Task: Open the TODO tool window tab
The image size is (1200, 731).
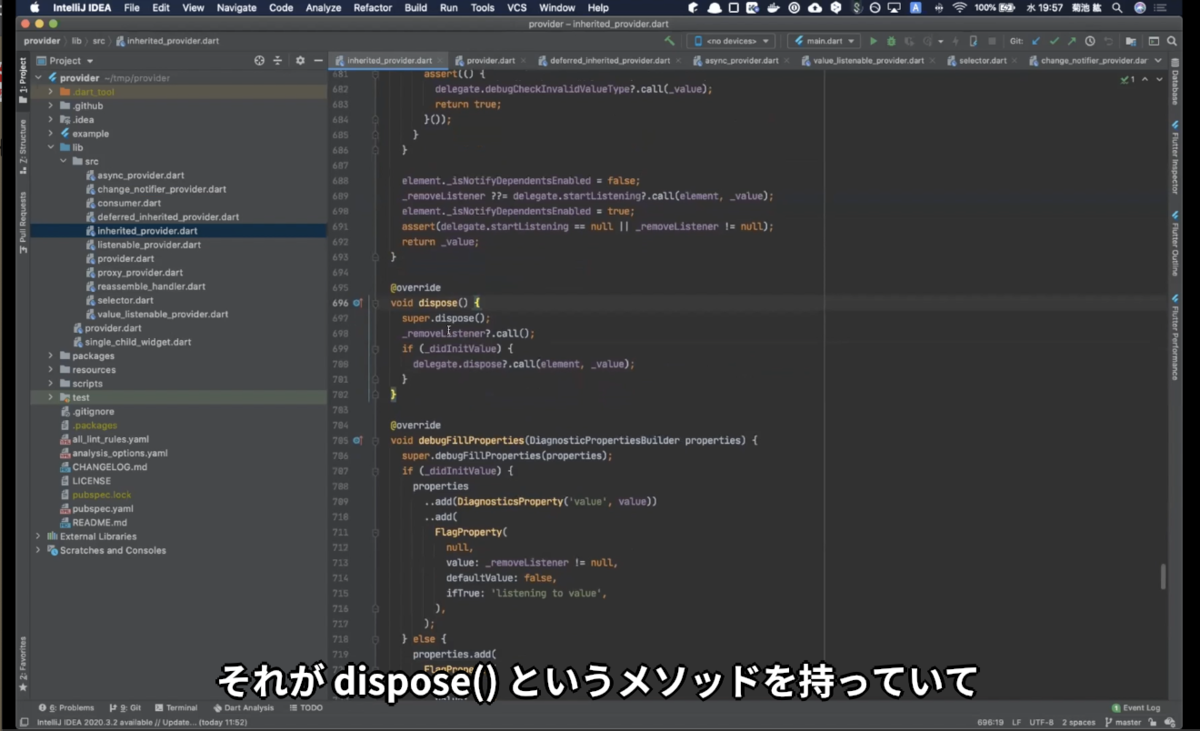Action: (x=306, y=707)
